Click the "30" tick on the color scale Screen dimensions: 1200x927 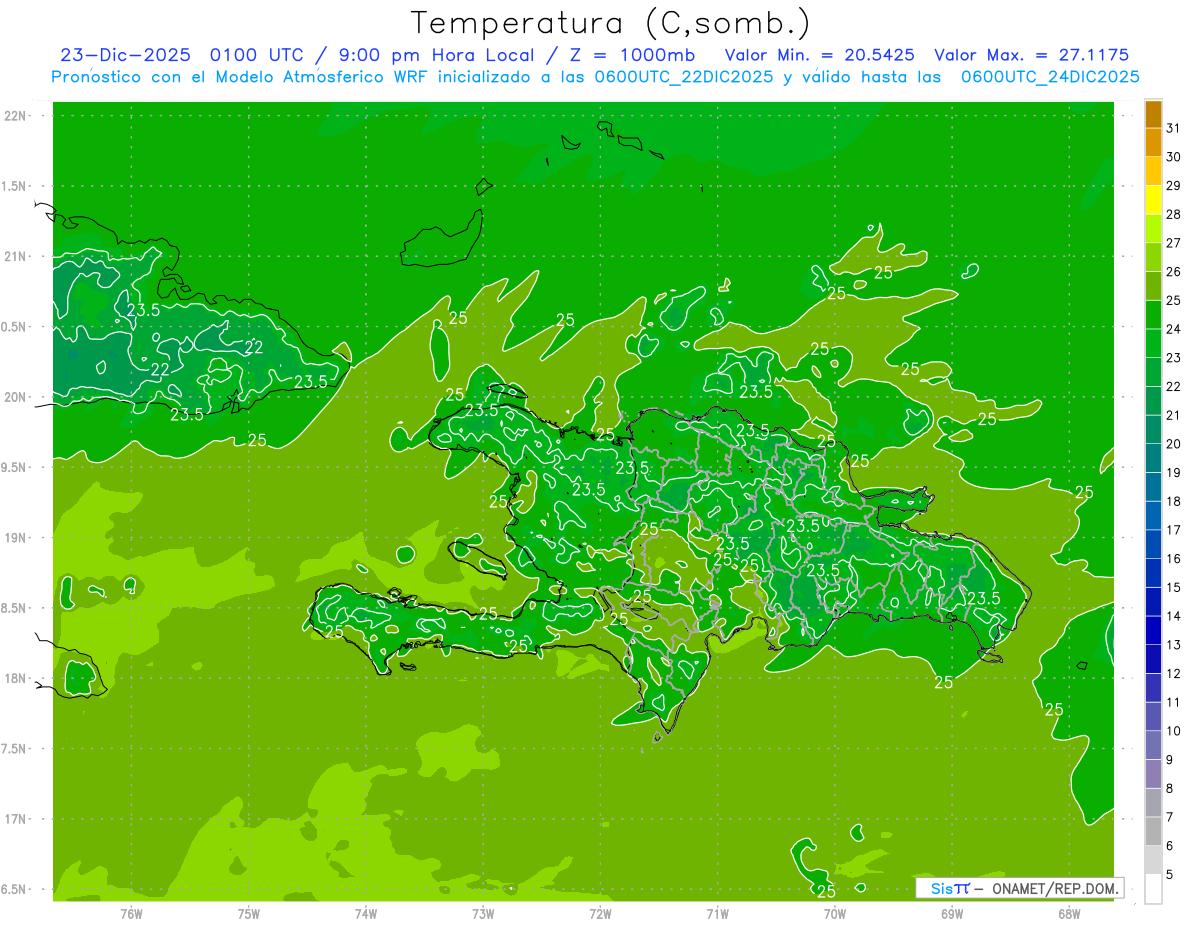(1174, 157)
